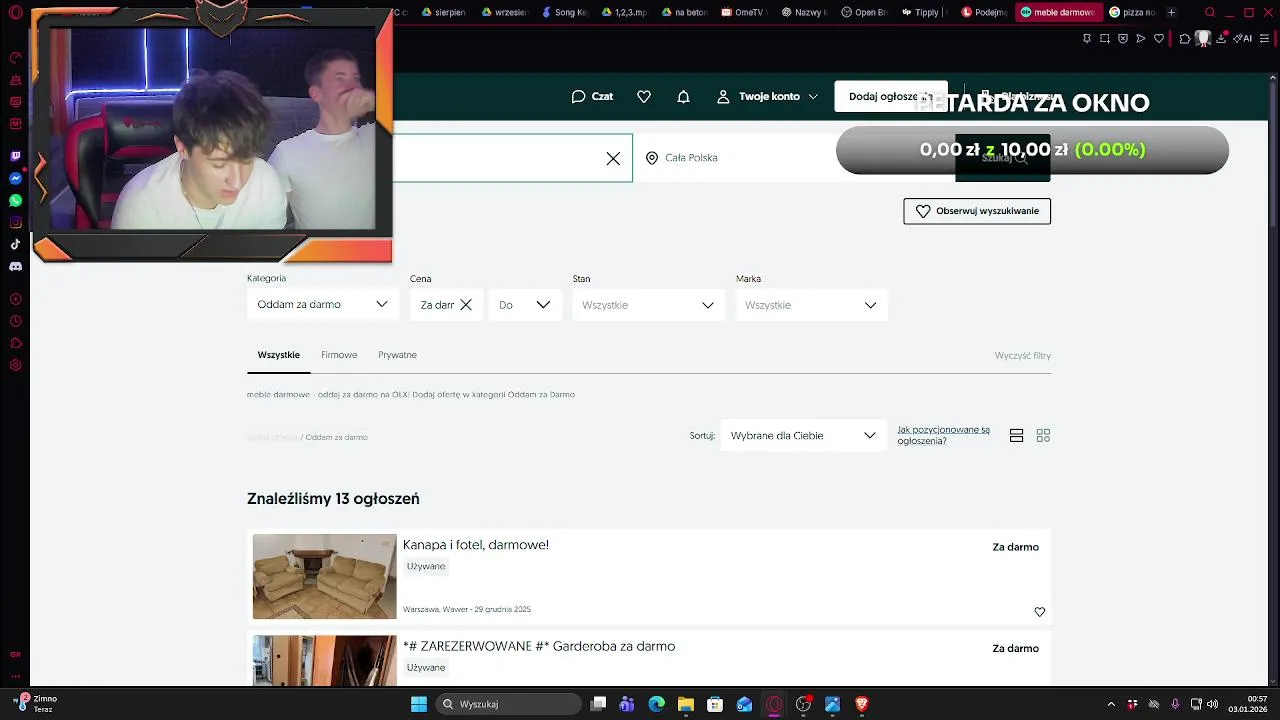Viewport: 1280px width, 720px height.
Task: Open OLX favorites heart in header
Action: coord(644,97)
